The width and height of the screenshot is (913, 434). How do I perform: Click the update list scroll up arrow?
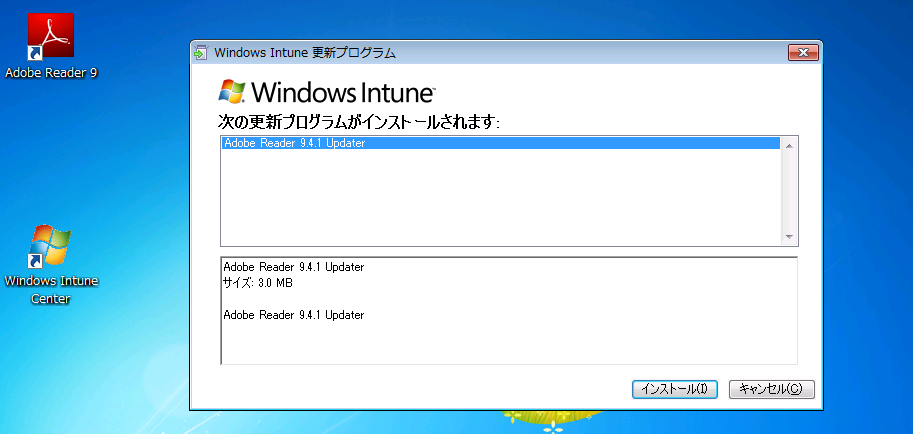tap(790, 145)
